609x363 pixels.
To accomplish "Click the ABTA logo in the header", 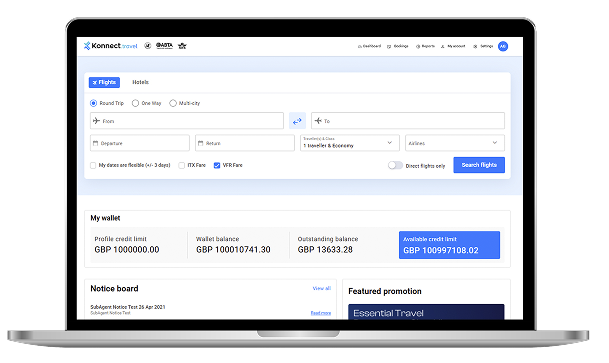I will coord(164,46).
